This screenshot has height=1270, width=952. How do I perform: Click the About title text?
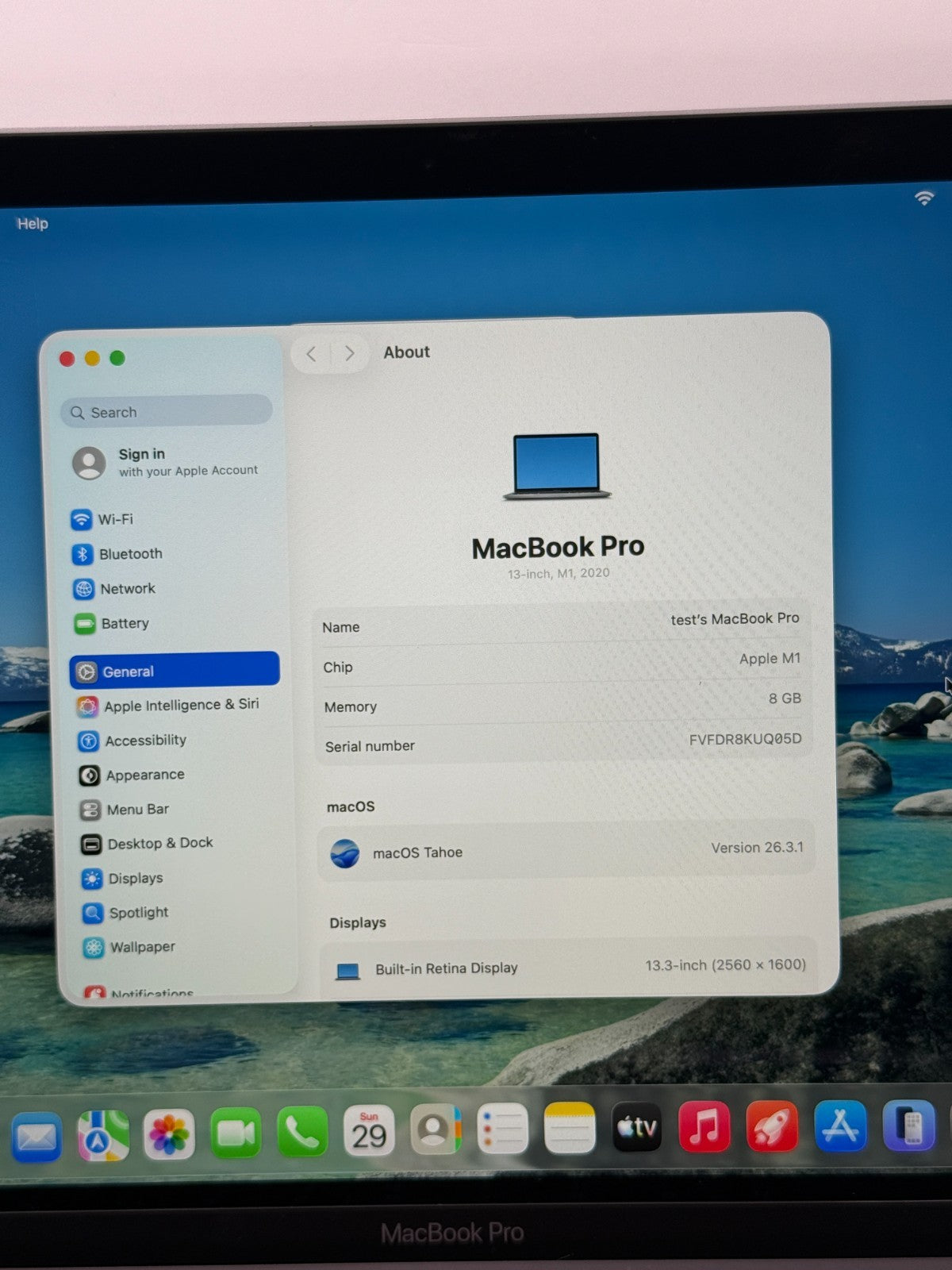(x=407, y=352)
